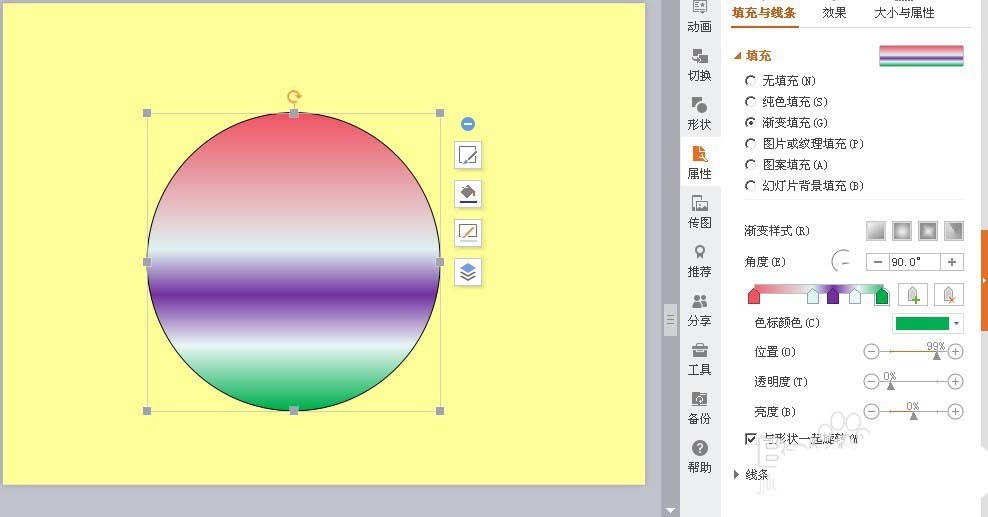Select 图案填充 pattern fill option

tap(786, 165)
